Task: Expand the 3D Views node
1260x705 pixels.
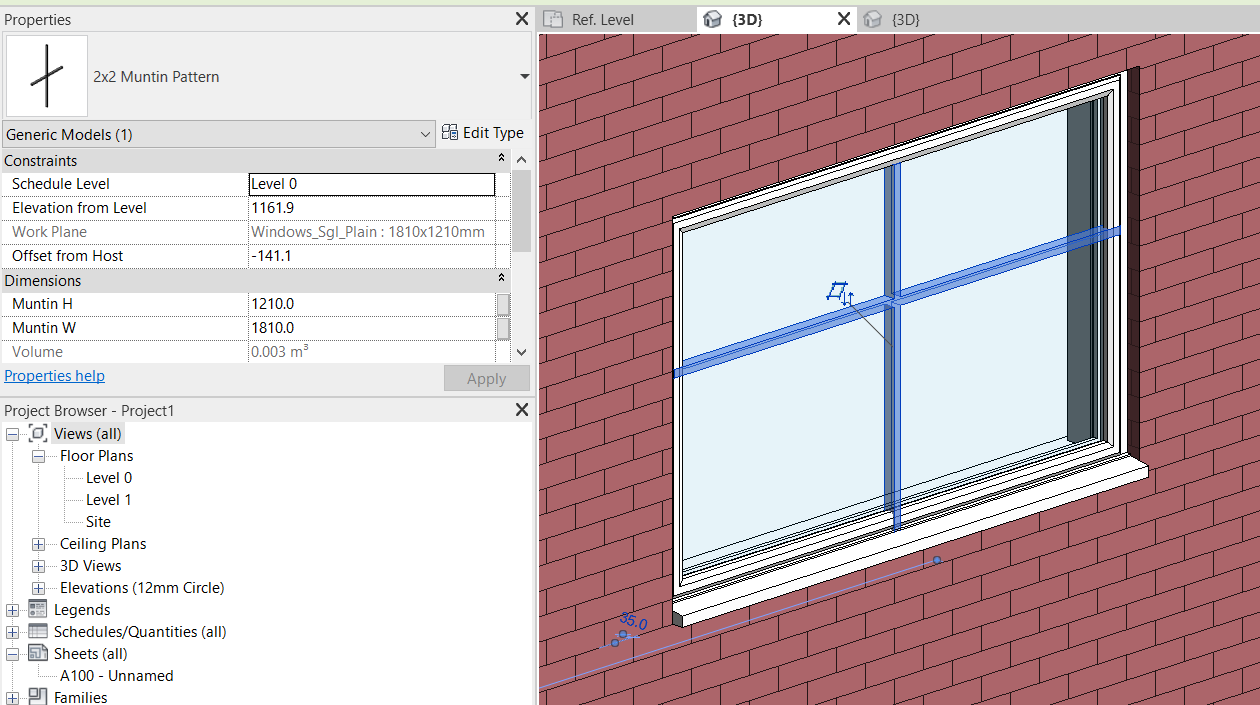Action: click(38, 565)
